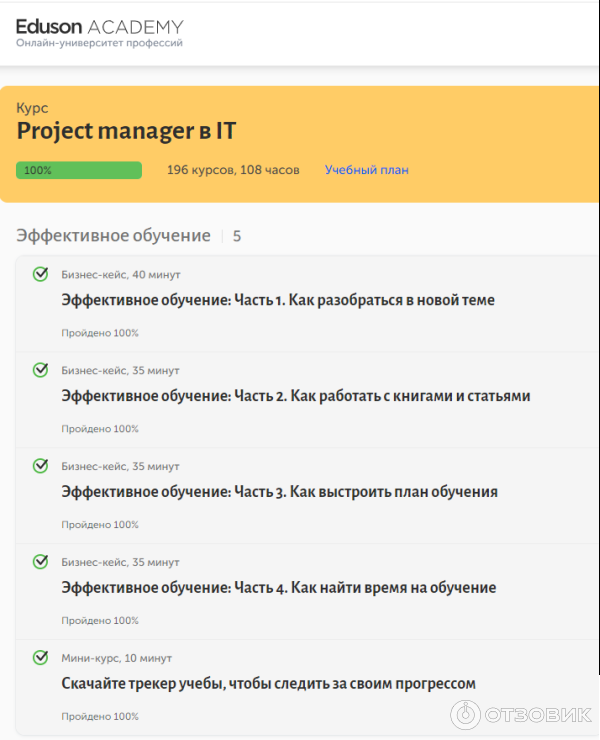Click the Eduson Academy logo
This screenshot has height=740, width=600.
(99, 32)
